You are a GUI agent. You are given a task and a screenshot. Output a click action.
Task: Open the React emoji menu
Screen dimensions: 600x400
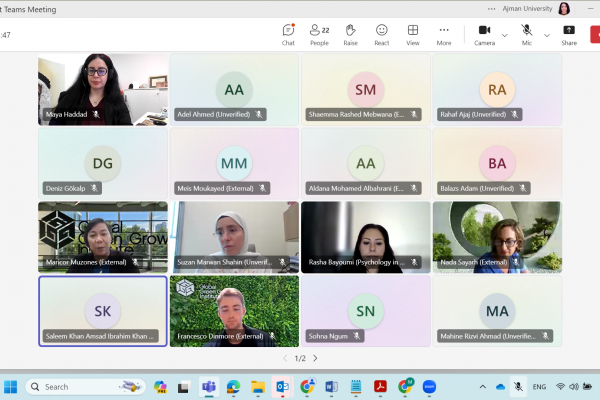coord(381,34)
